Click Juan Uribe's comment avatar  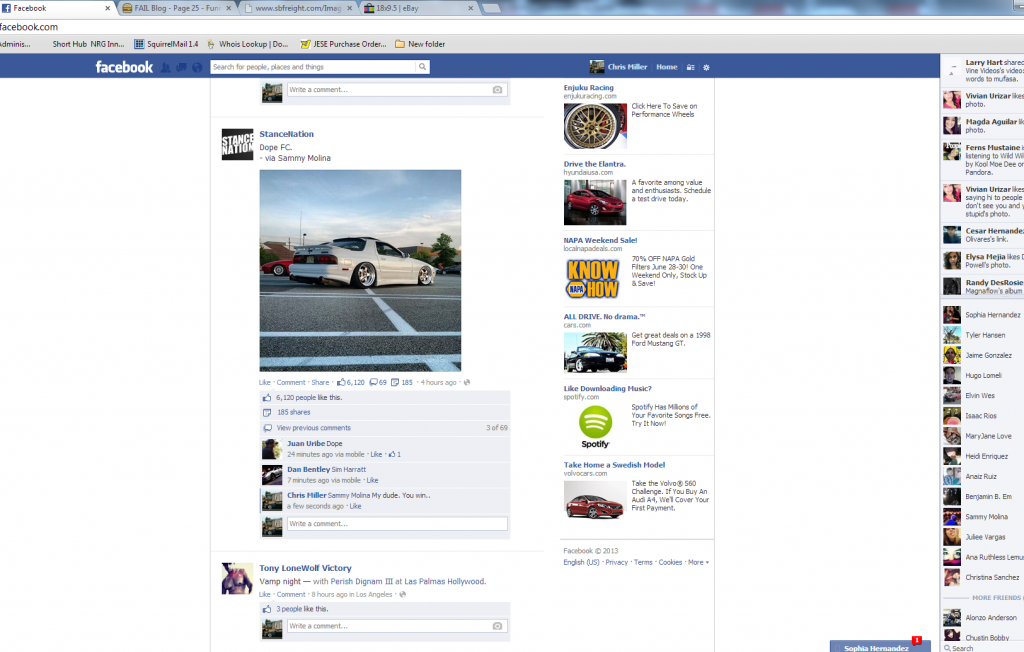(272, 449)
